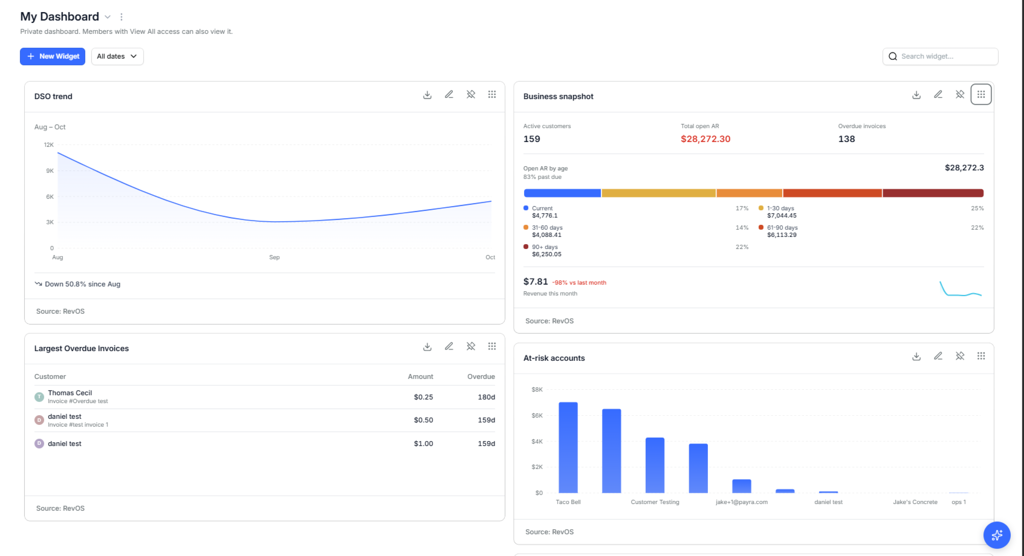The width and height of the screenshot is (1024, 556).
Task: Edit the At-risk accounts widget
Action: (x=938, y=357)
